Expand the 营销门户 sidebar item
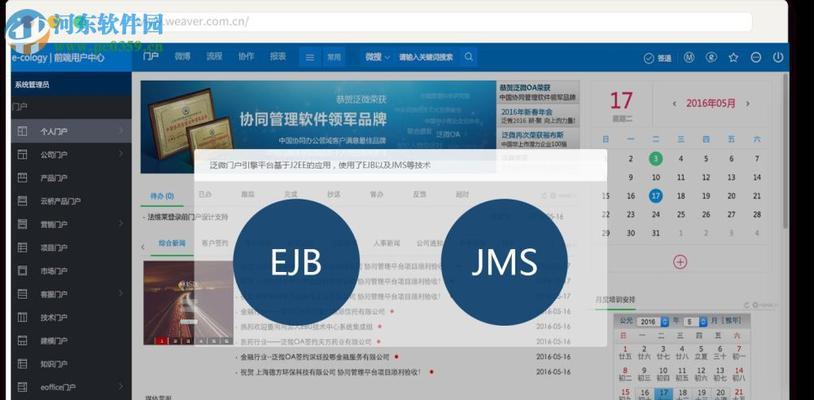Image resolution: width=814 pixels, height=400 pixels. 120,223
